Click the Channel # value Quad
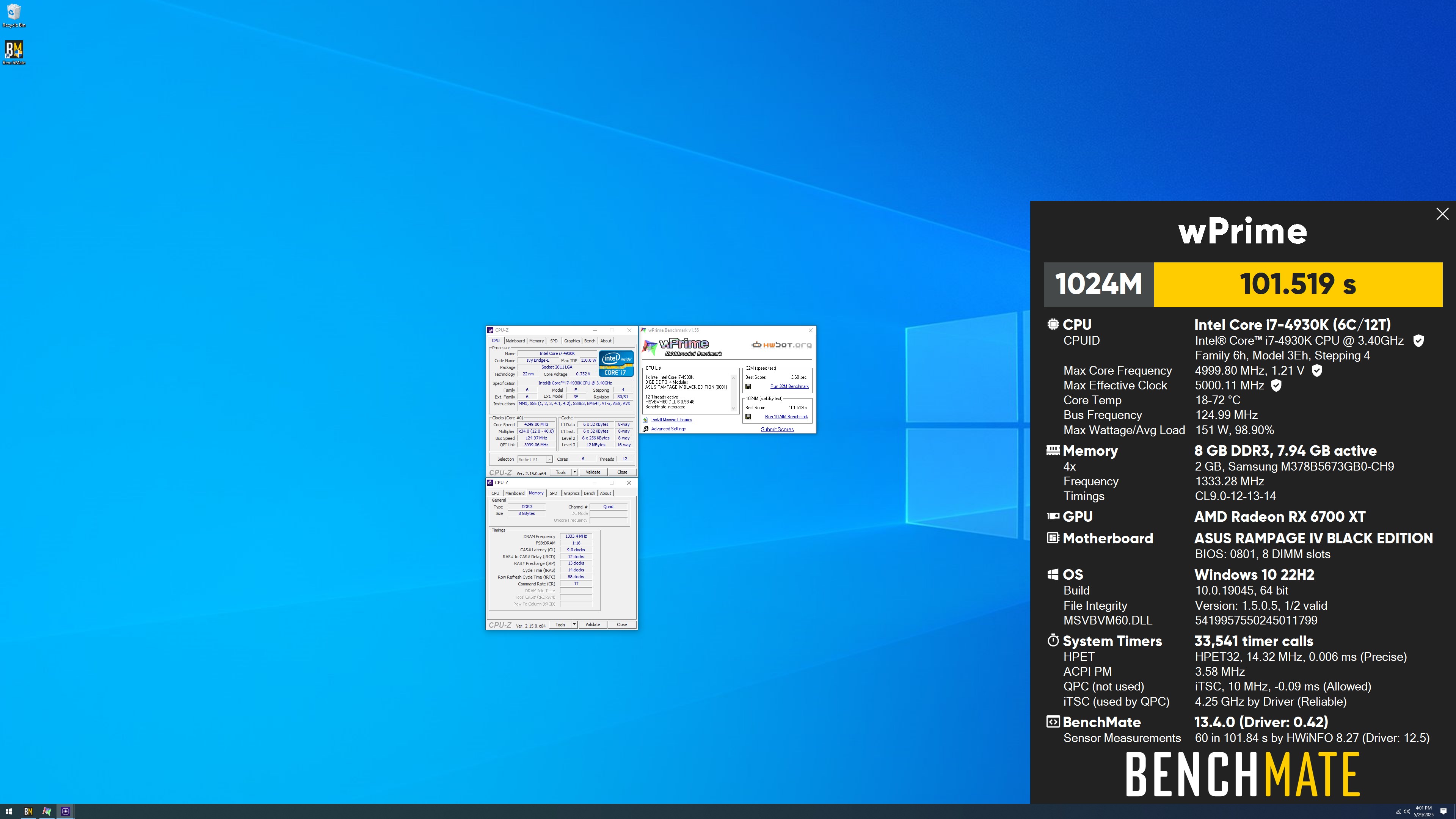Image resolution: width=1456 pixels, height=819 pixels. 608,507
